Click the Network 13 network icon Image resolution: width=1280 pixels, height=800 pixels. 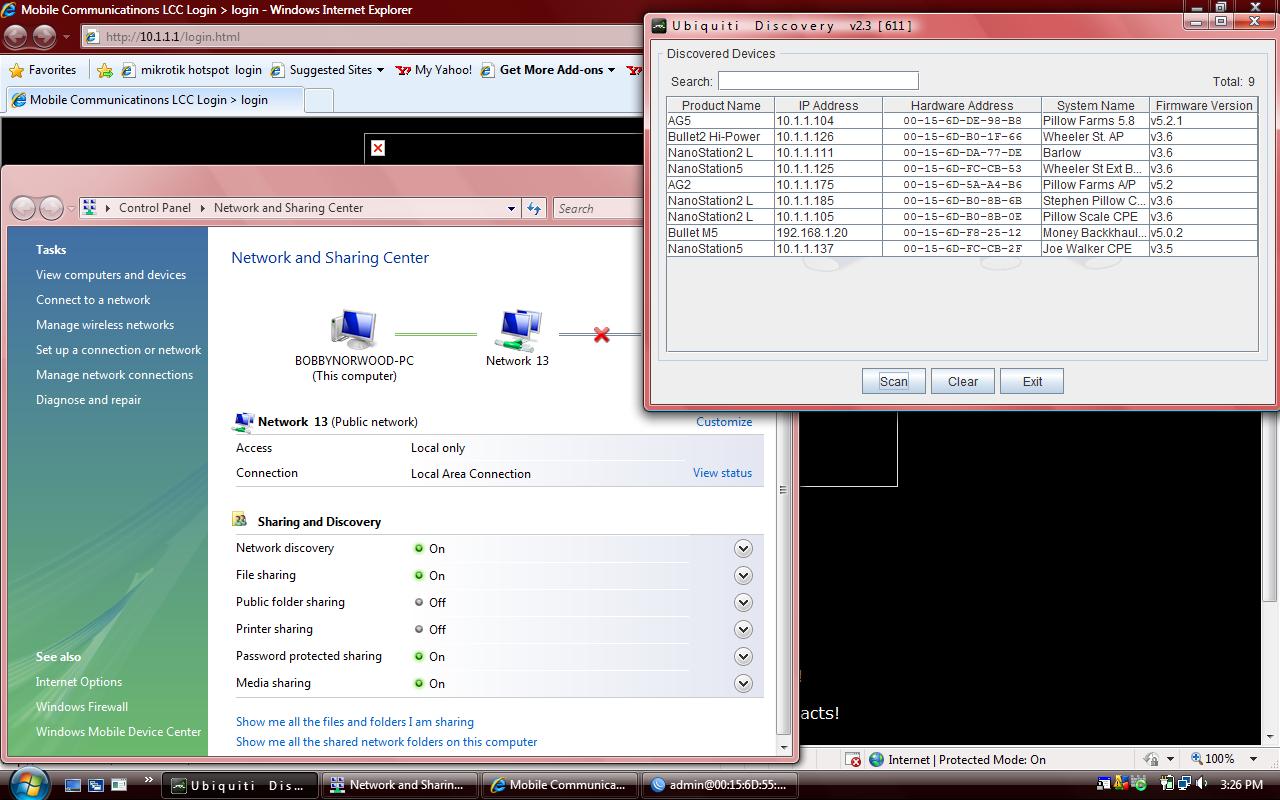(517, 325)
